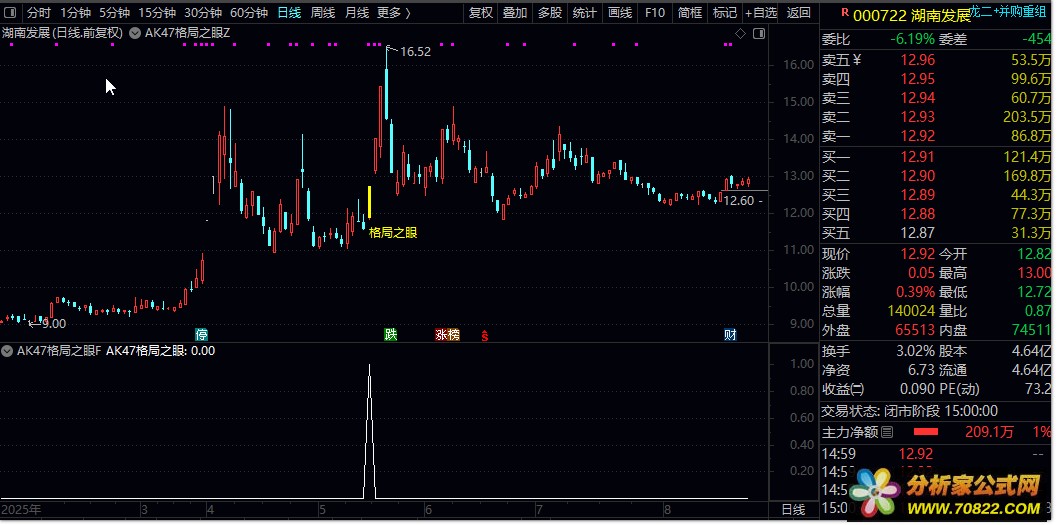Screen dimensions: 1057x525
Task: Click the 简框 toolbar button
Action: (690, 12)
